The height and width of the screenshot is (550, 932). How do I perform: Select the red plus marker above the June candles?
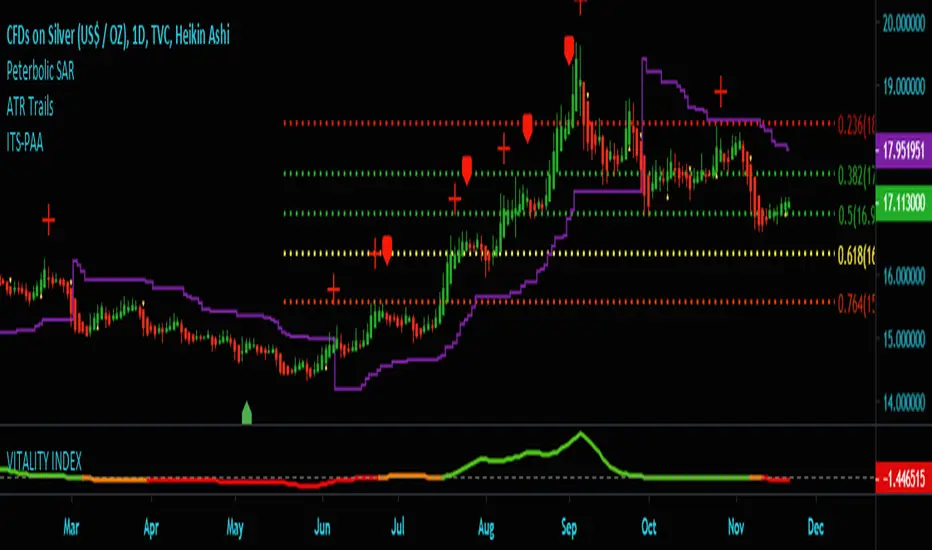tap(333, 290)
